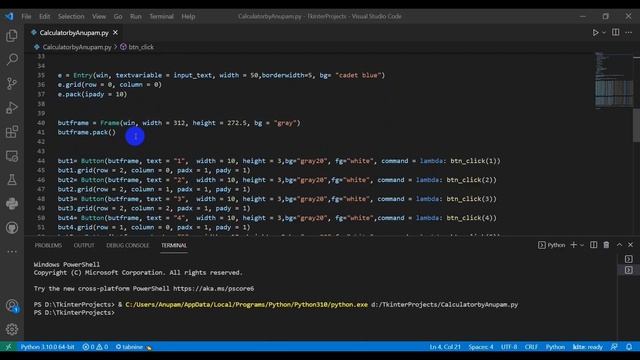Open the Run menu
The height and width of the screenshot is (360, 640).
pyautogui.click(x=136, y=16)
